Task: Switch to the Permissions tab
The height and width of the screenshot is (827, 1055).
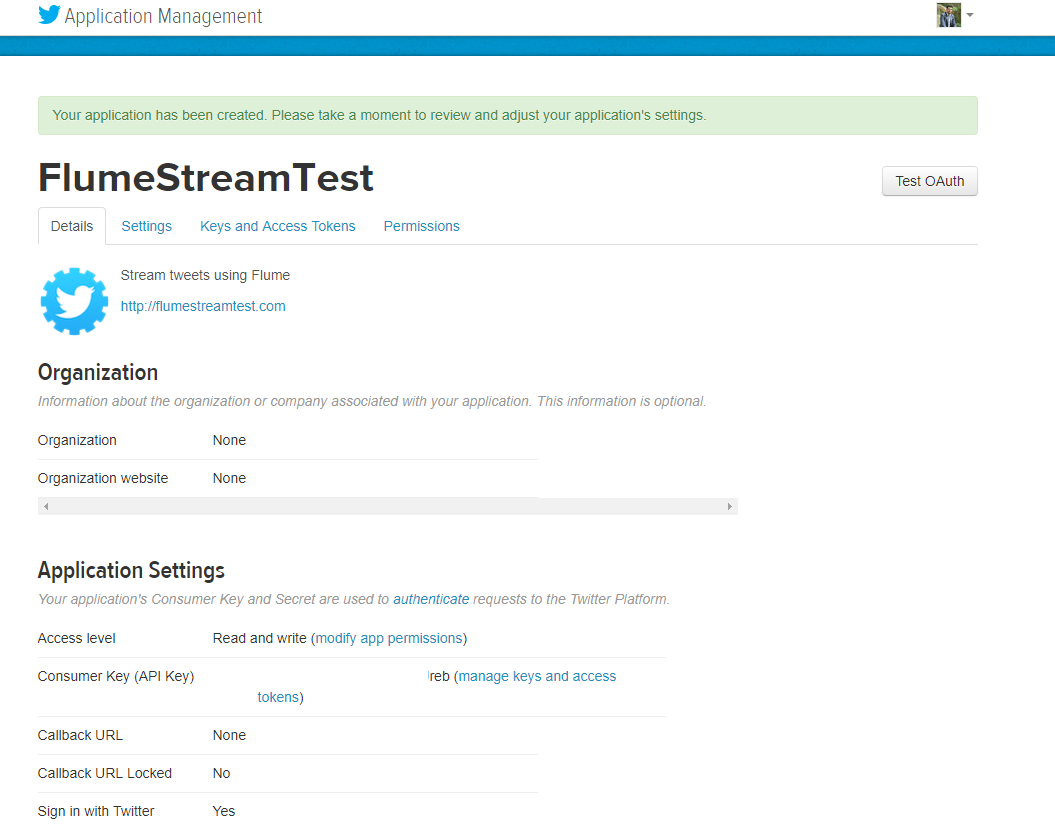Action: click(x=421, y=226)
